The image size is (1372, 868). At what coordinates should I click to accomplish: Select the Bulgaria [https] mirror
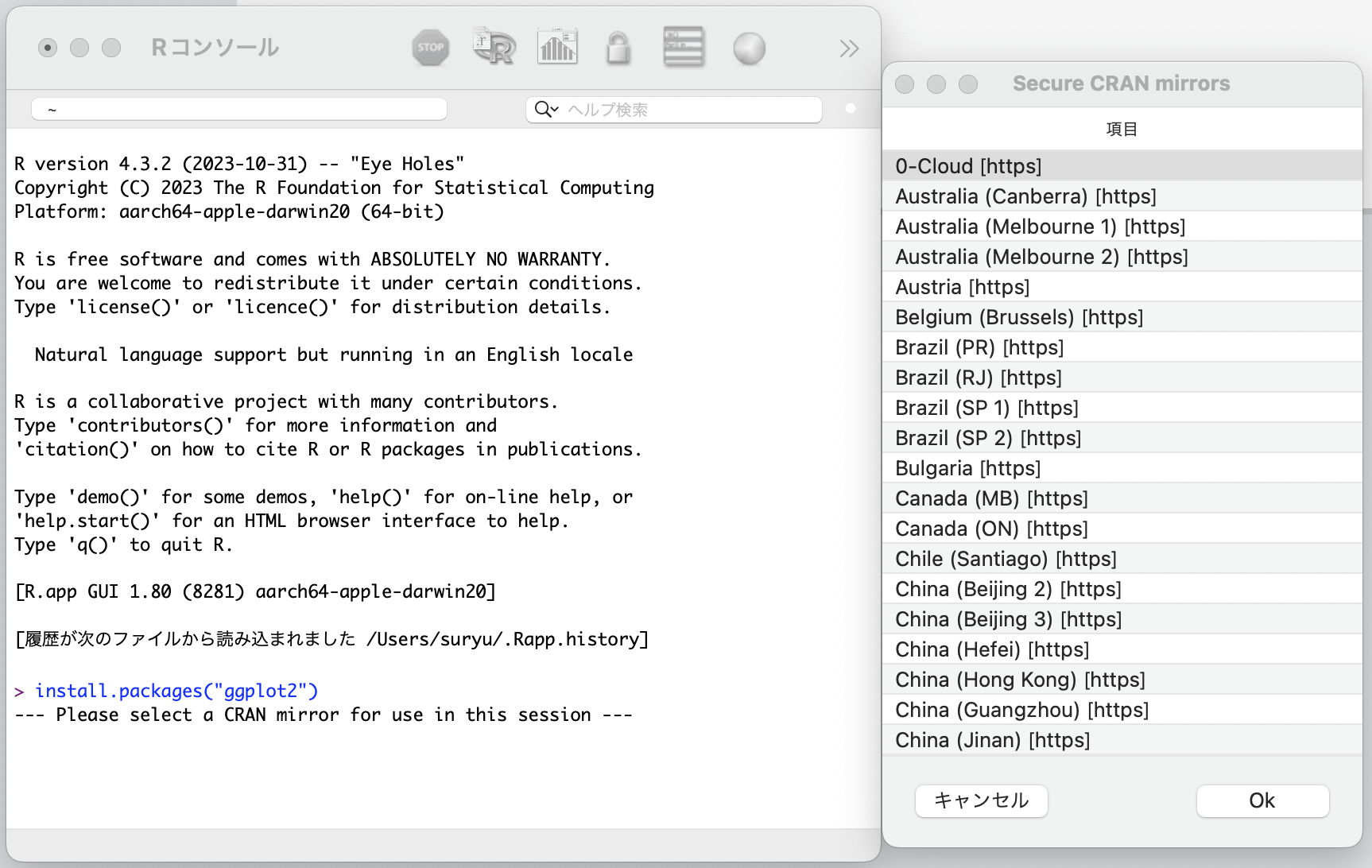[x=1122, y=467]
